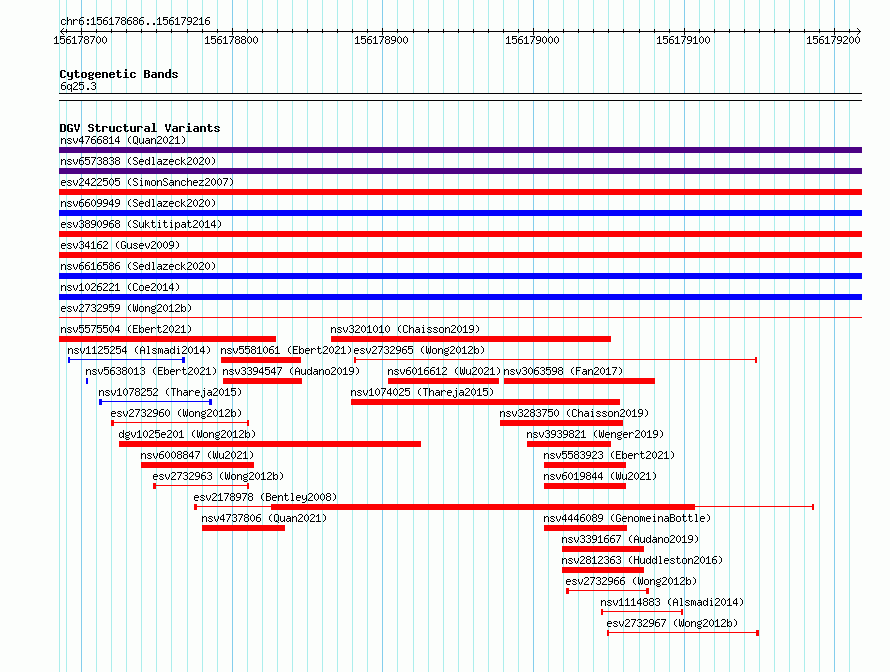Click the DGV Structural Variants track title
890x672 pixels.
pos(140,128)
